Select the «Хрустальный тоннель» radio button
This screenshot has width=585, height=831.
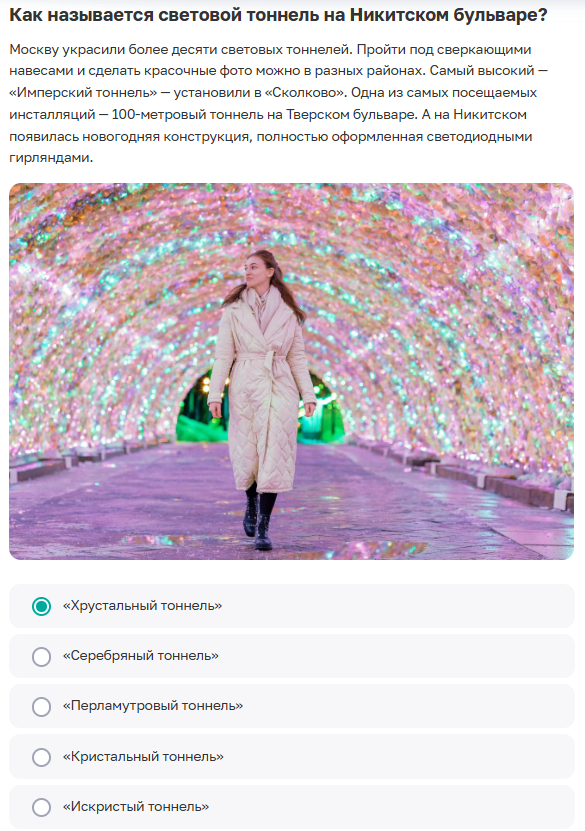click(41, 606)
